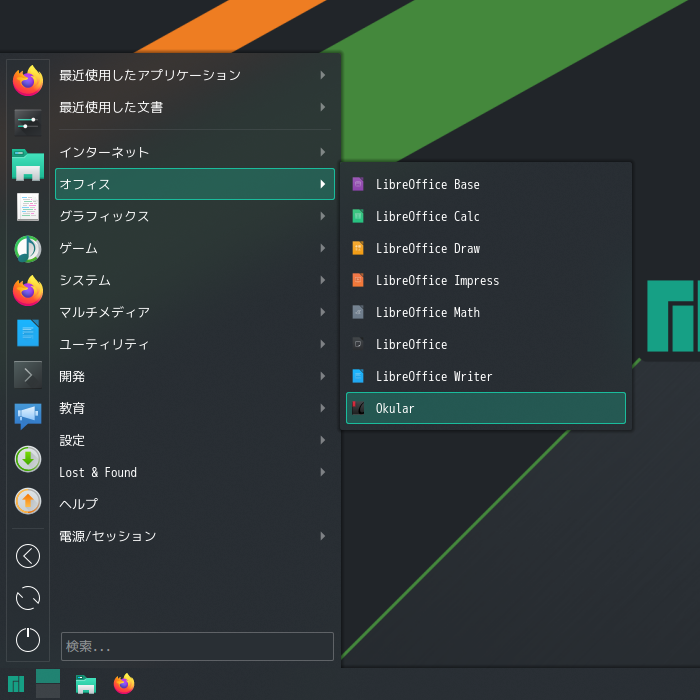Open the music player note icon

(28, 249)
